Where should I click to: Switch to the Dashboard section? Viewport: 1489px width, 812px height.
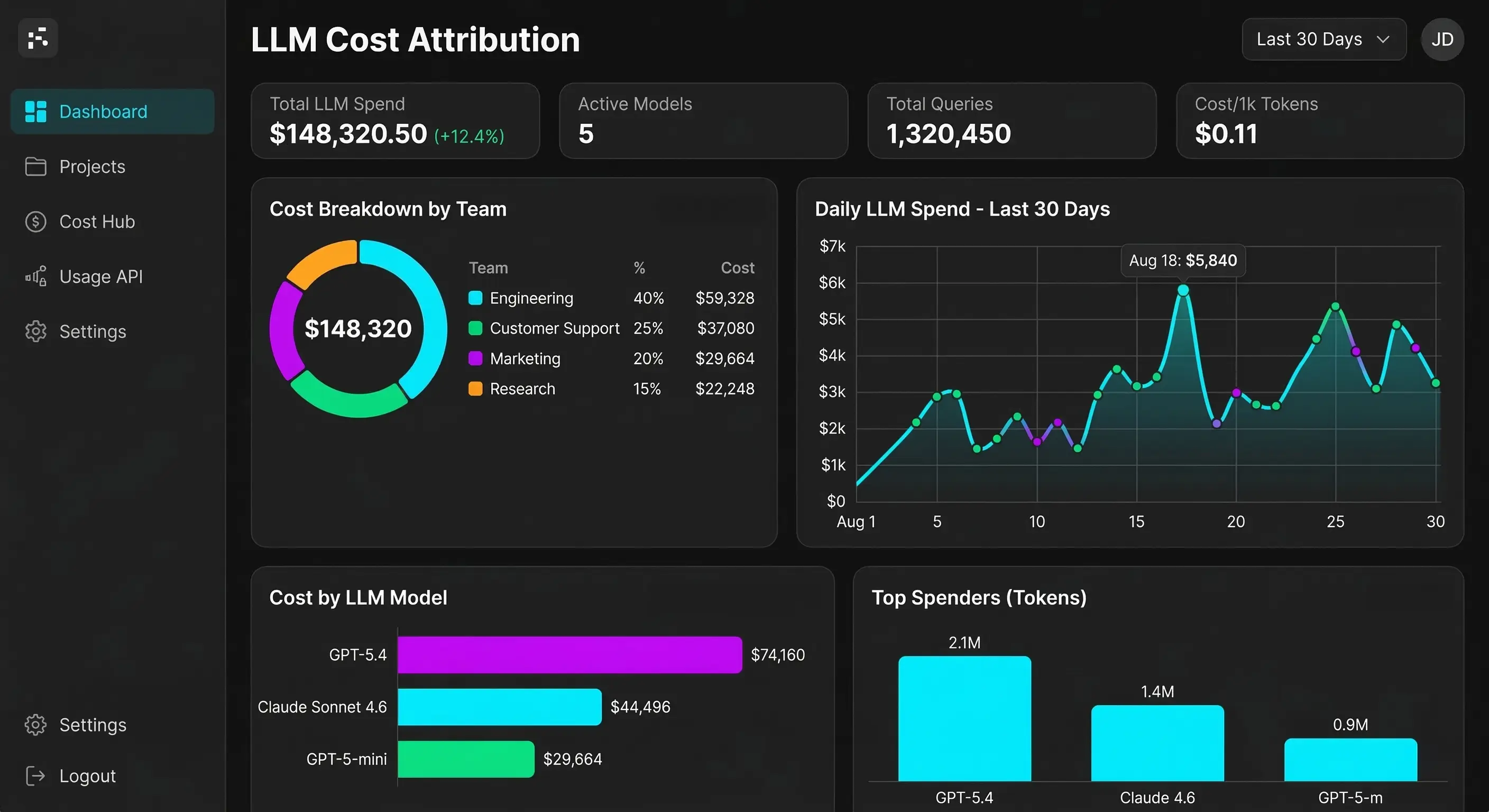click(103, 111)
